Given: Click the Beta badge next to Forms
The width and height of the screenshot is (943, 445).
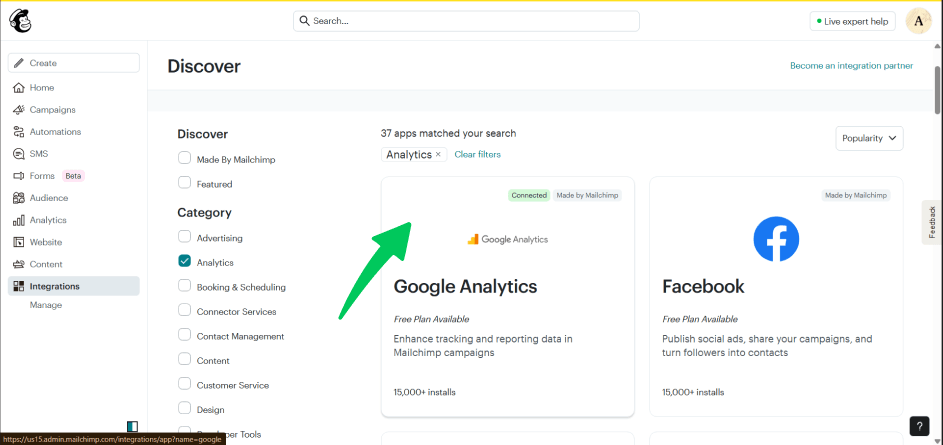Looking at the screenshot, I should pyautogui.click(x=73, y=176).
